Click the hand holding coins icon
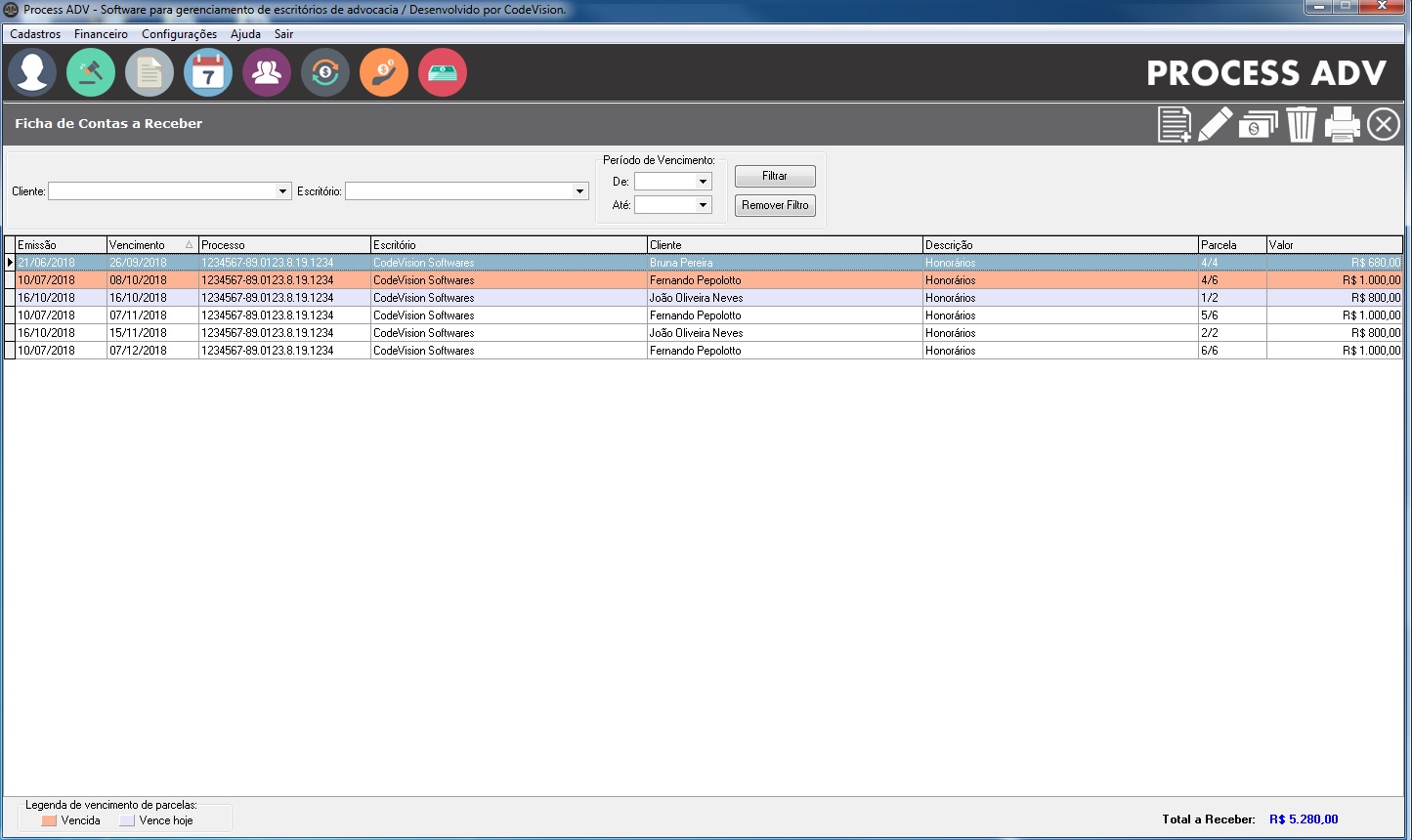The image size is (1412, 840). (384, 73)
